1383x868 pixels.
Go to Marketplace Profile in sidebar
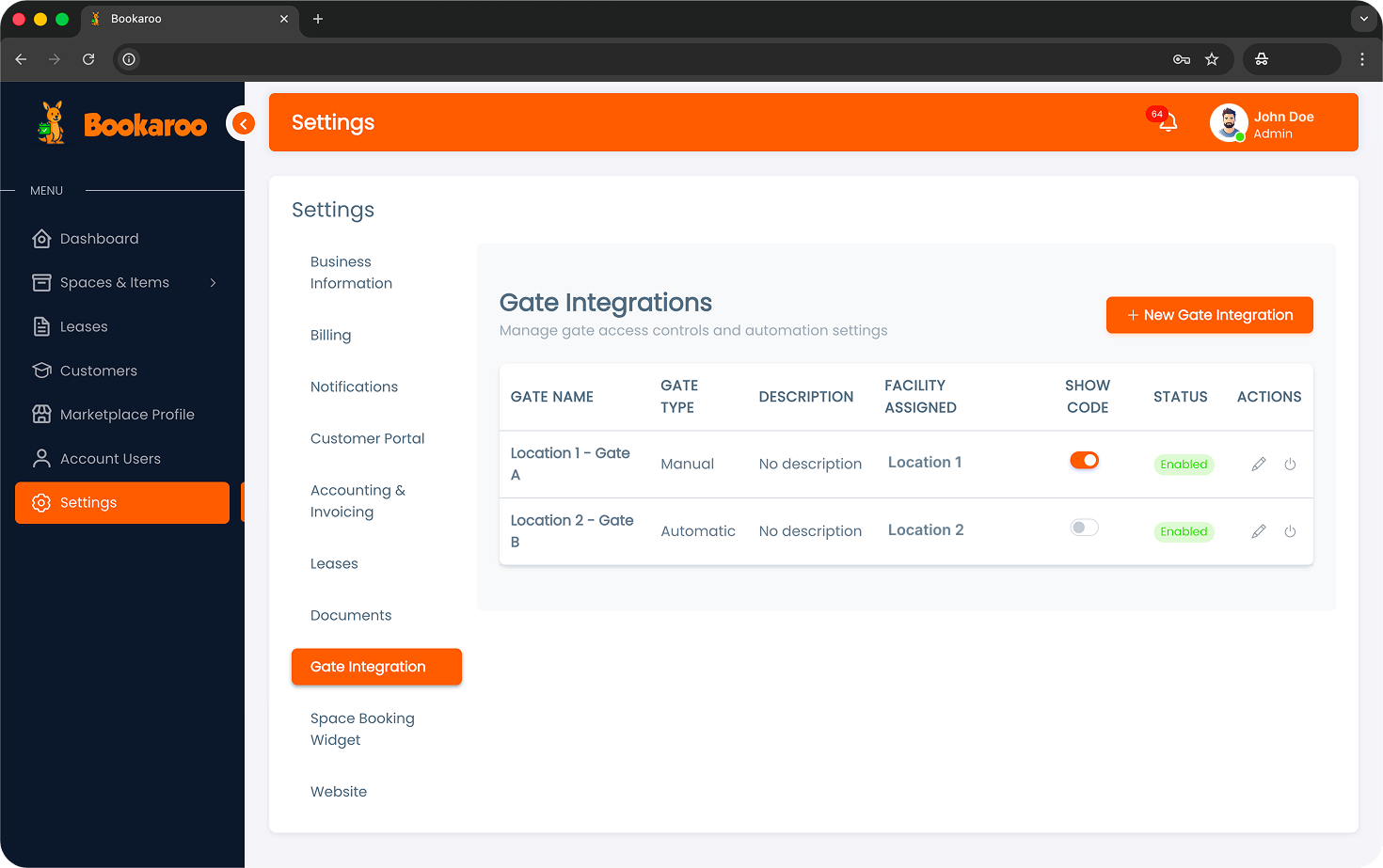127,415
